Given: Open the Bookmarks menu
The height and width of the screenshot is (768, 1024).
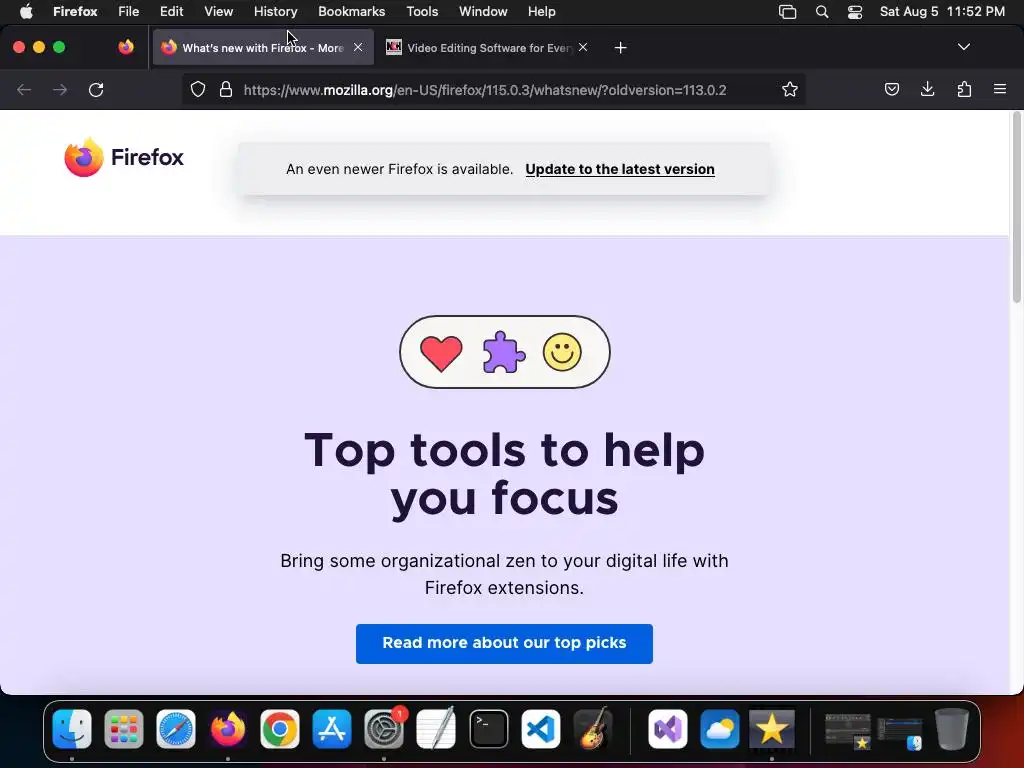Looking at the screenshot, I should tap(351, 12).
